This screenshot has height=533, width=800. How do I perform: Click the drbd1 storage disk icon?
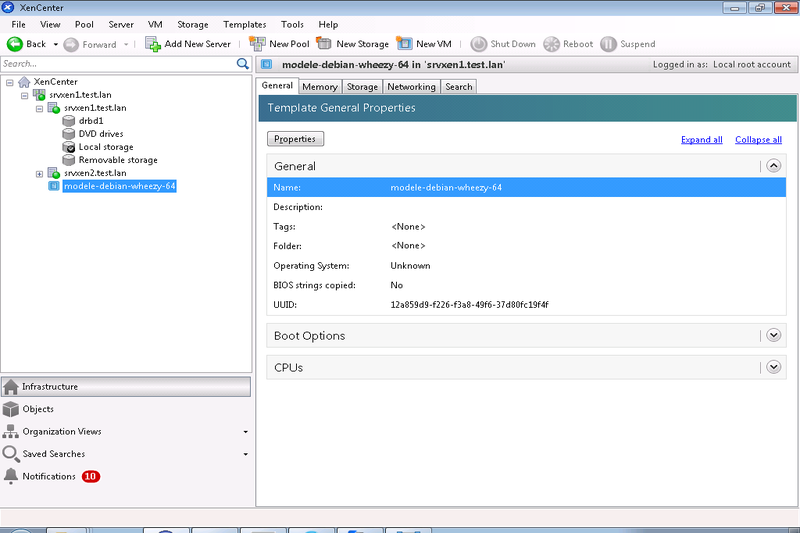tap(69, 121)
